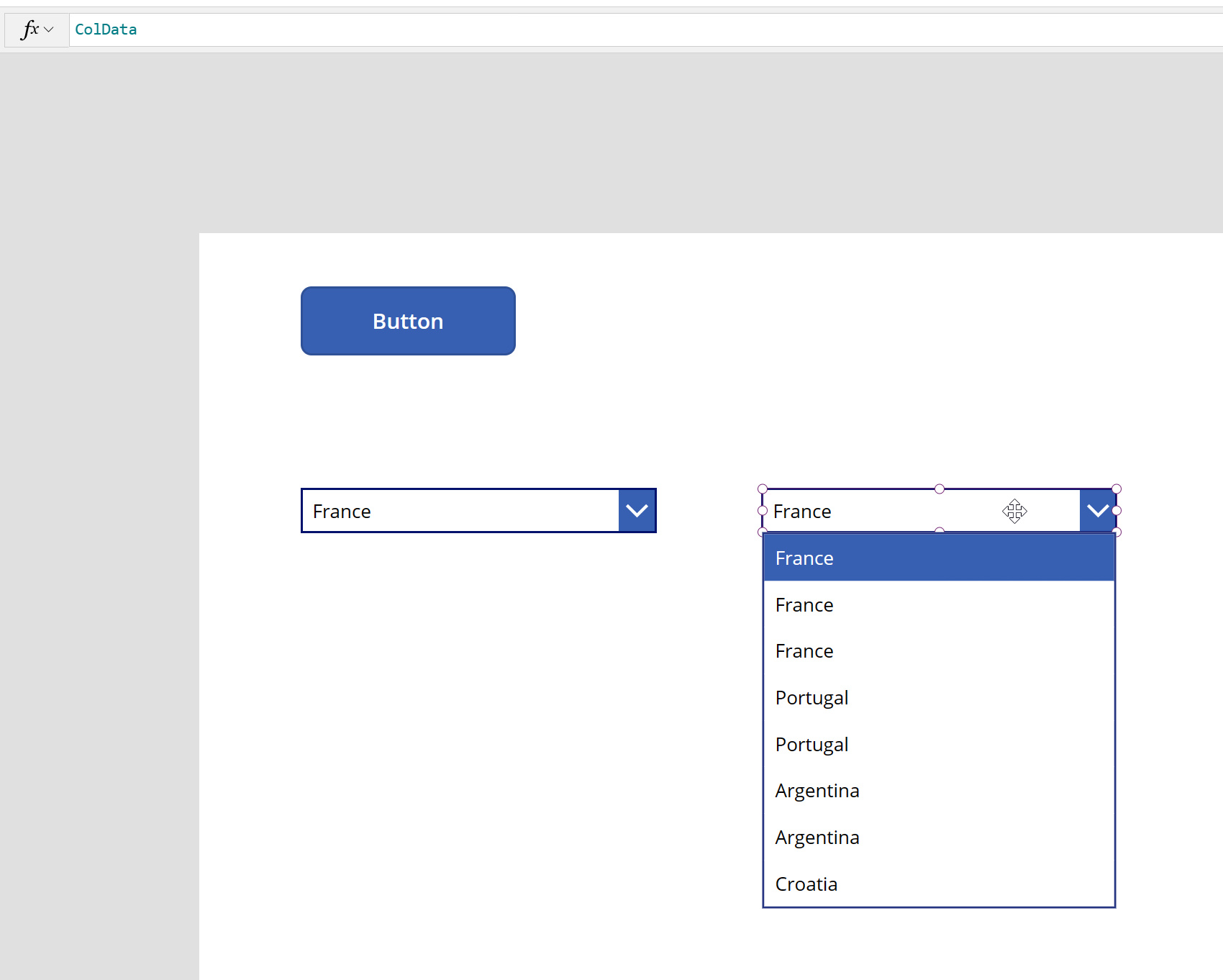Pick Croatia at the bottom of the list
The image size is (1223, 980).
coord(806,884)
